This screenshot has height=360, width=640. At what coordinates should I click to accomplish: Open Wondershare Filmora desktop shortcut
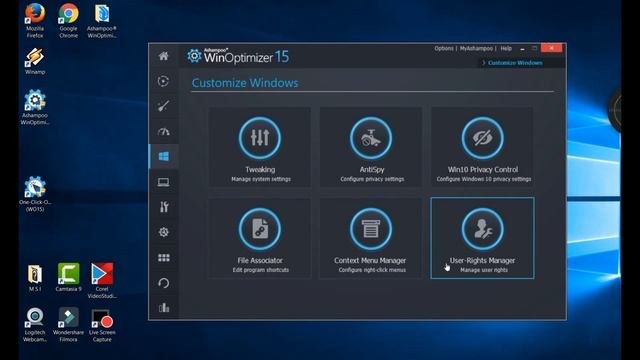tap(68, 324)
